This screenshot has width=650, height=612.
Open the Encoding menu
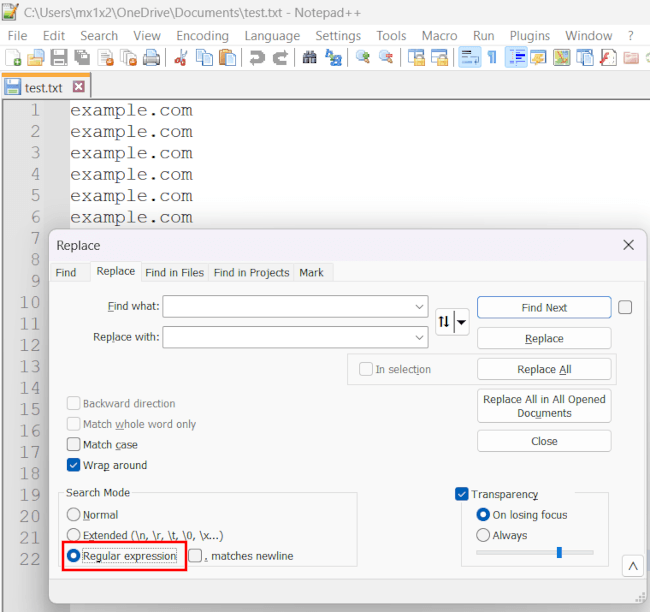point(202,36)
